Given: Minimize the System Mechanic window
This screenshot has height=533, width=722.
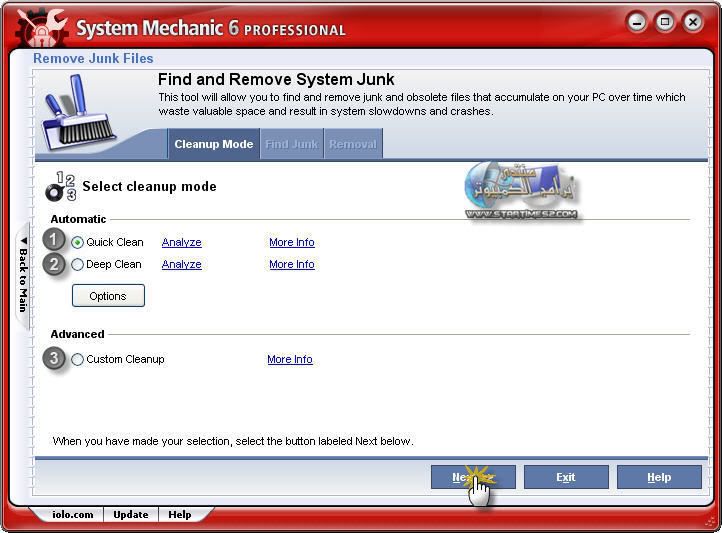Looking at the screenshot, I should click(637, 22).
